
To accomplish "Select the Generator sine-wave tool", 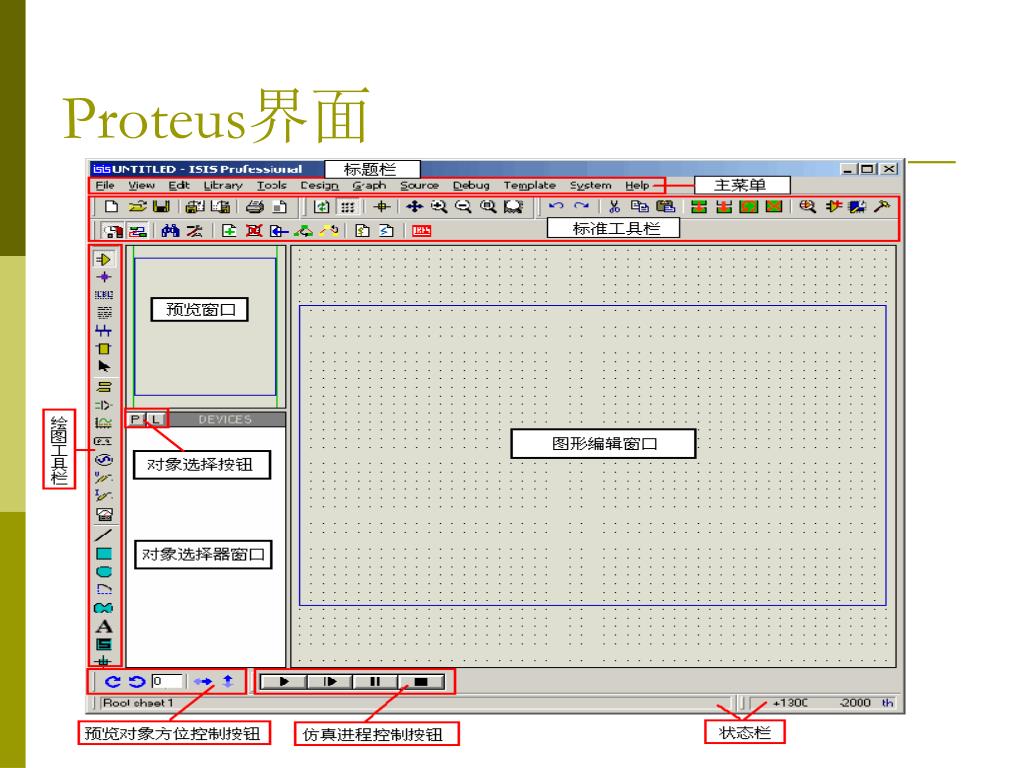I will [104, 459].
